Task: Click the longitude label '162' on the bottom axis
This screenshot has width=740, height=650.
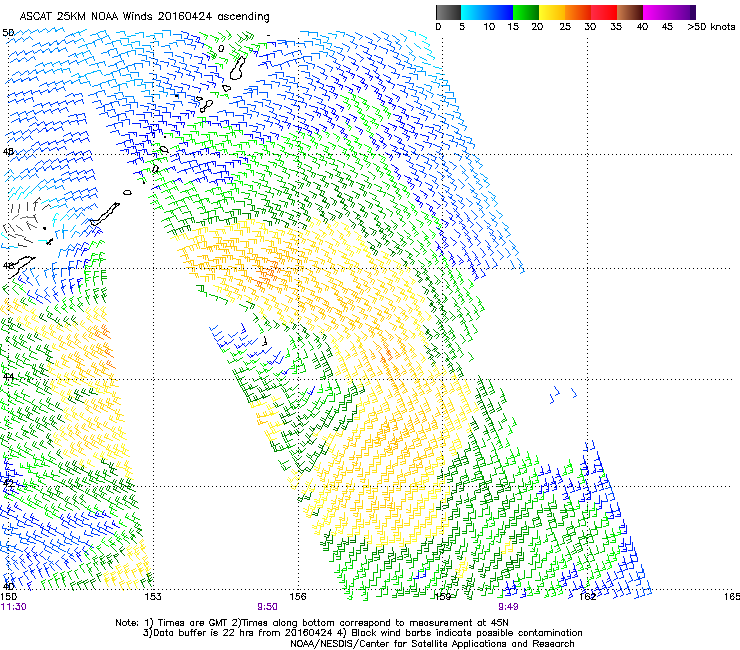Action: 588,597
